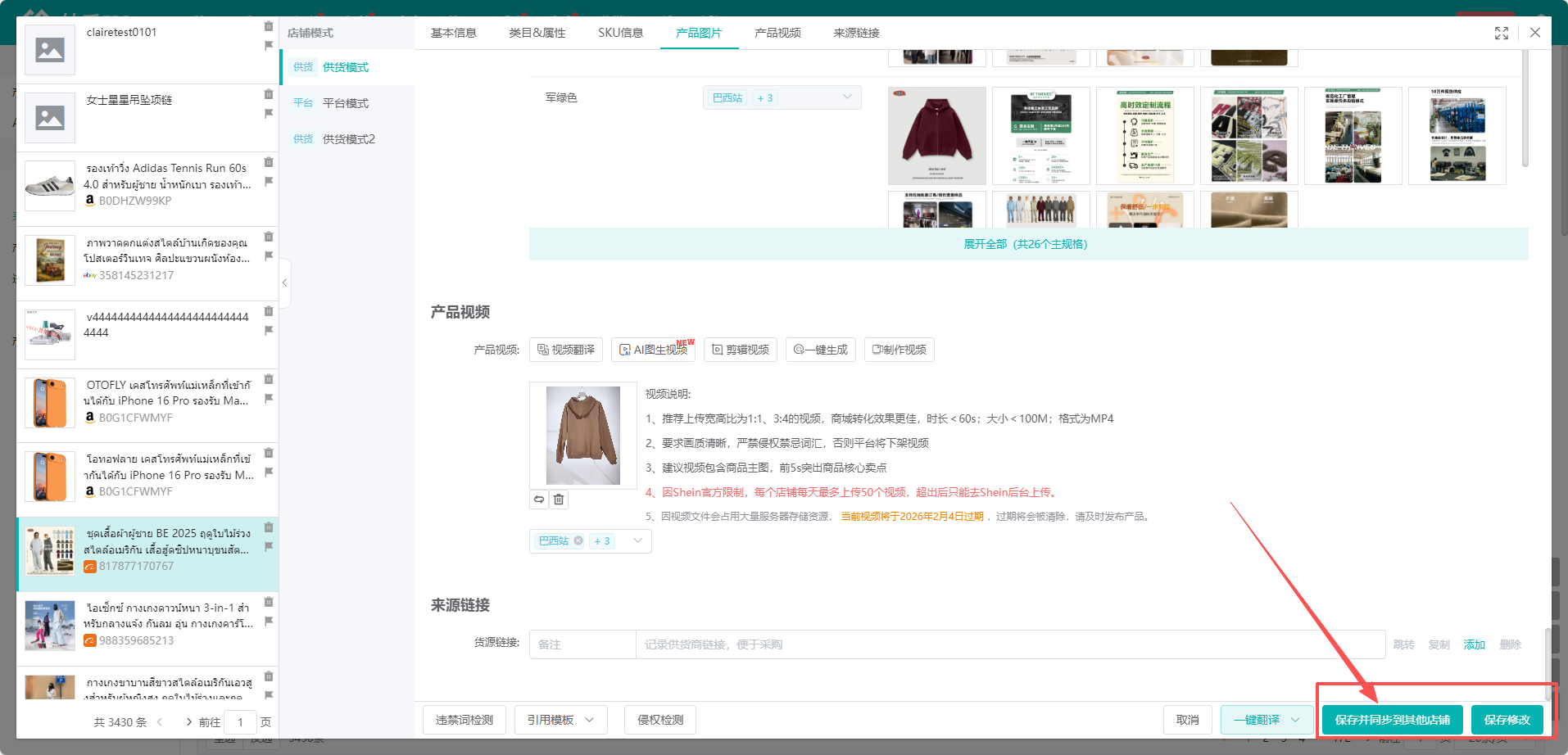
Task: Open the 一键翻译 dropdown
Action: [1267, 720]
